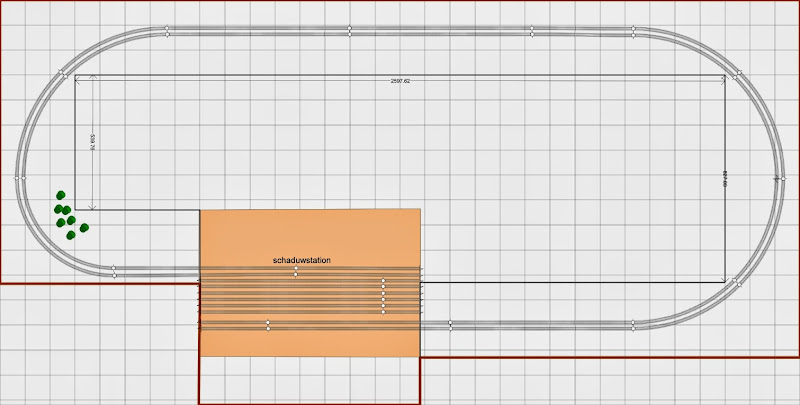The height and width of the screenshot is (405, 800).
Task: Click the topmost green tree in the cluster
Action: tap(61, 195)
